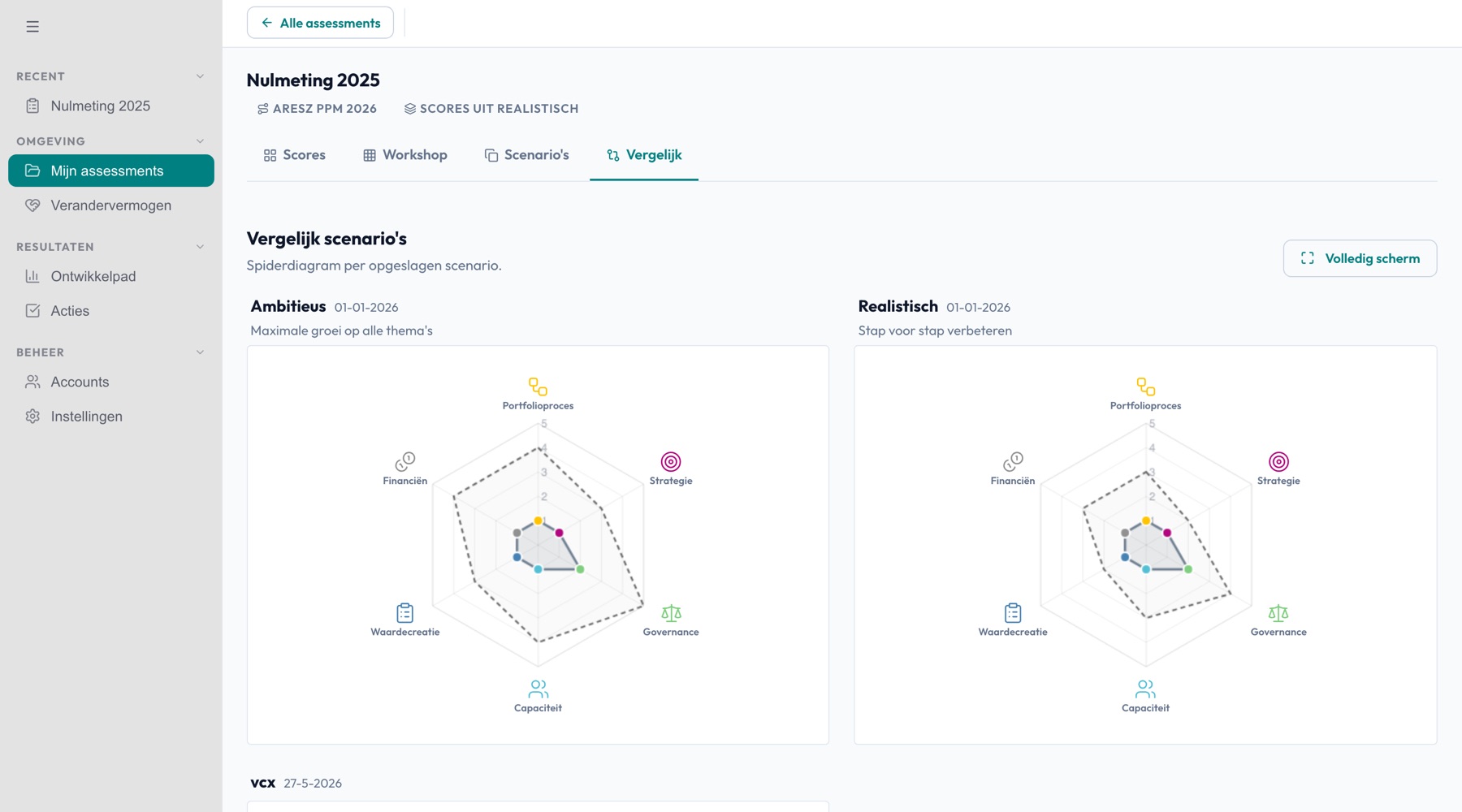Open the Scenario's tab
The image size is (1462, 812).
526,155
